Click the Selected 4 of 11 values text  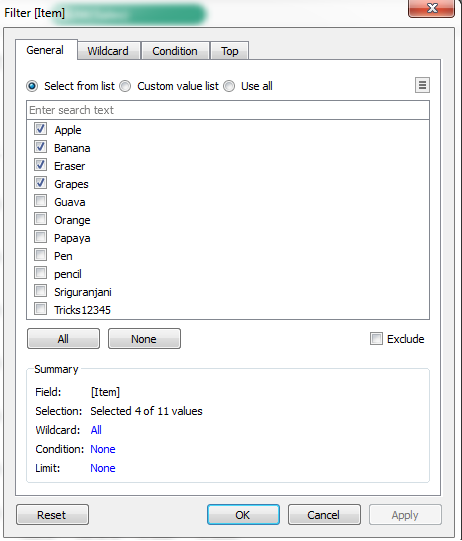[x=146, y=411]
